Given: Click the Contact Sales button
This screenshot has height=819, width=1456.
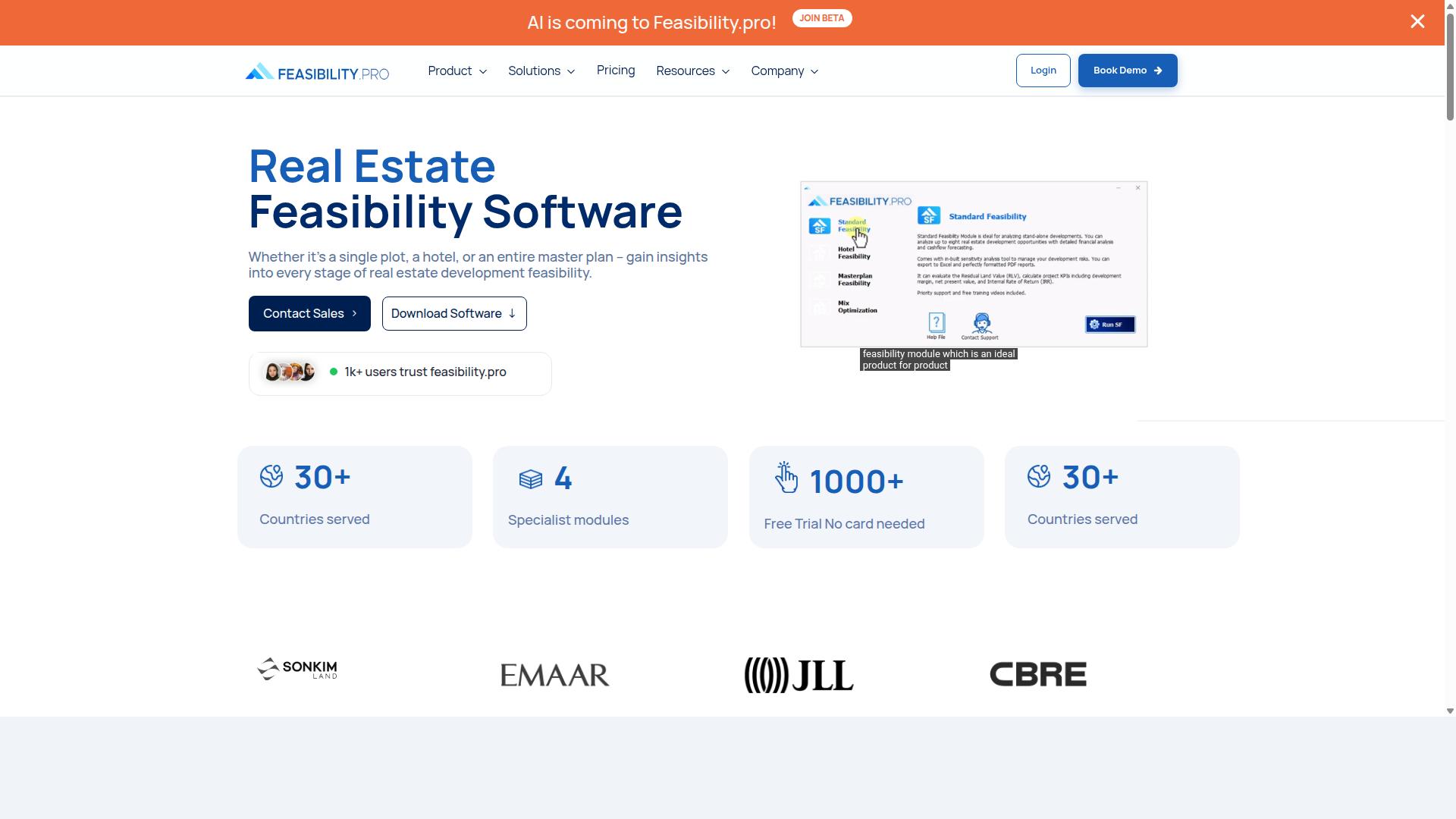Looking at the screenshot, I should pyautogui.click(x=309, y=313).
